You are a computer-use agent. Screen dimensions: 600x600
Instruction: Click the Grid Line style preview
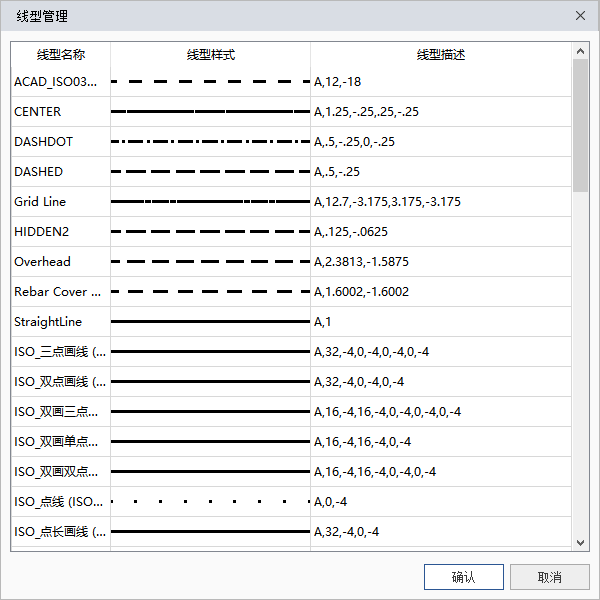point(210,202)
